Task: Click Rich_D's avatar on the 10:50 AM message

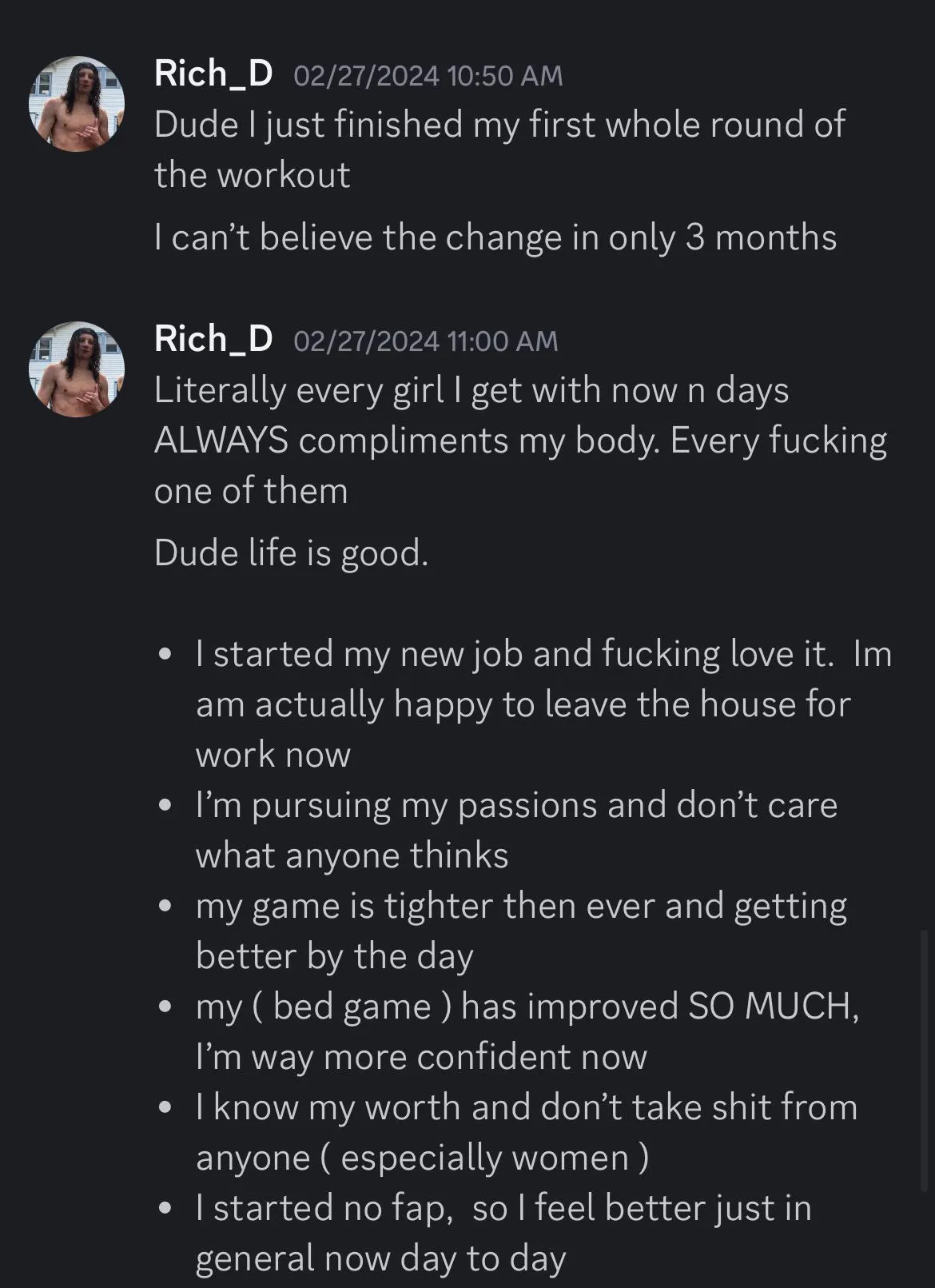Action: (x=77, y=103)
